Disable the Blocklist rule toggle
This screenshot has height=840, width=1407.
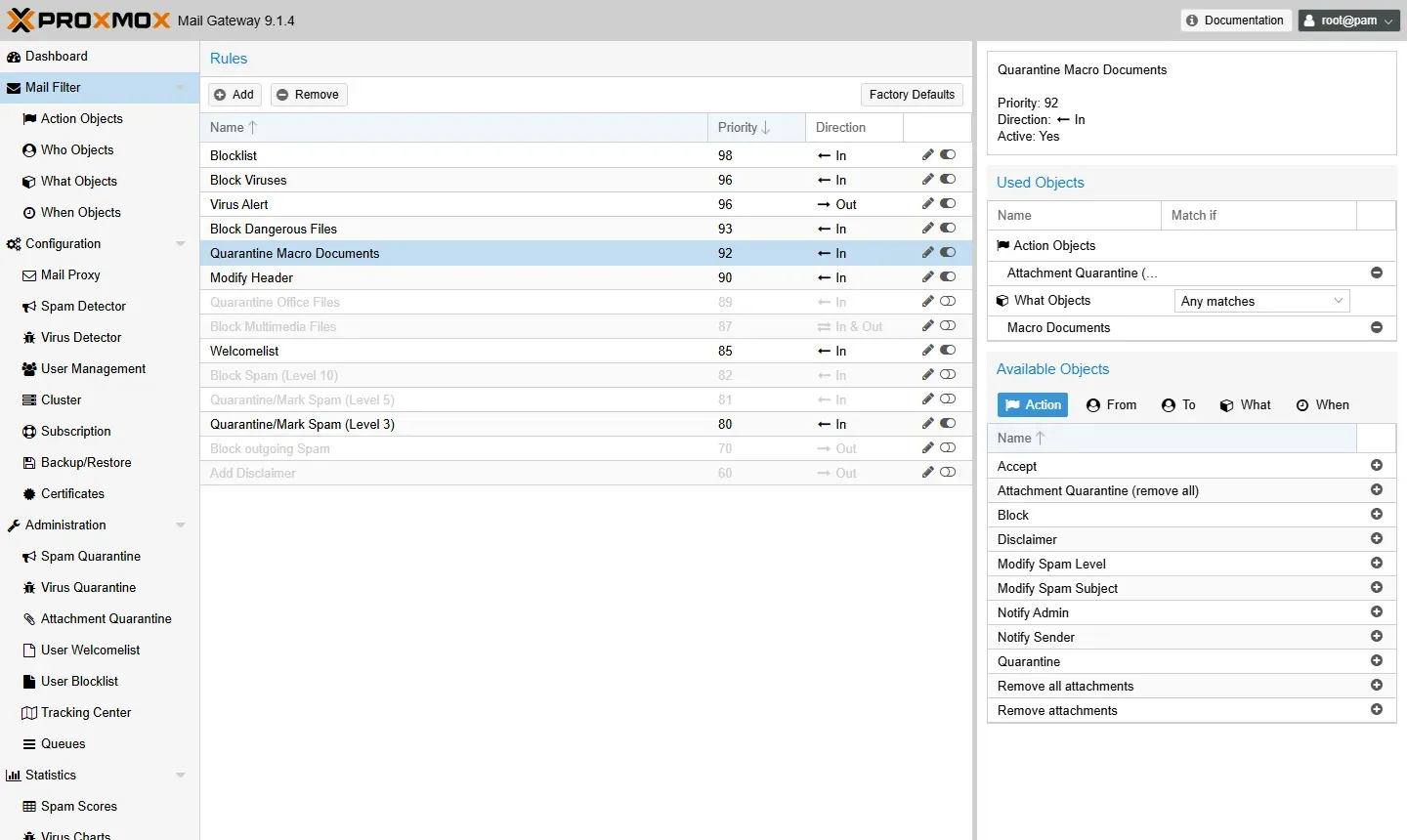[x=948, y=155]
